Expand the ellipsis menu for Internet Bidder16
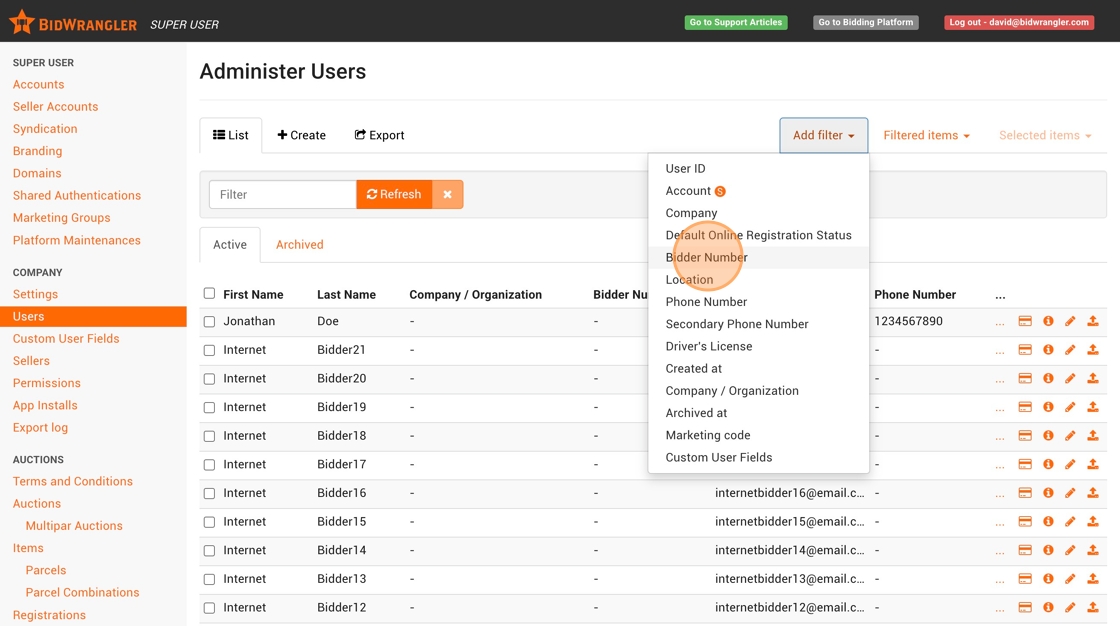This screenshot has width=1120, height=626. tap(1000, 494)
